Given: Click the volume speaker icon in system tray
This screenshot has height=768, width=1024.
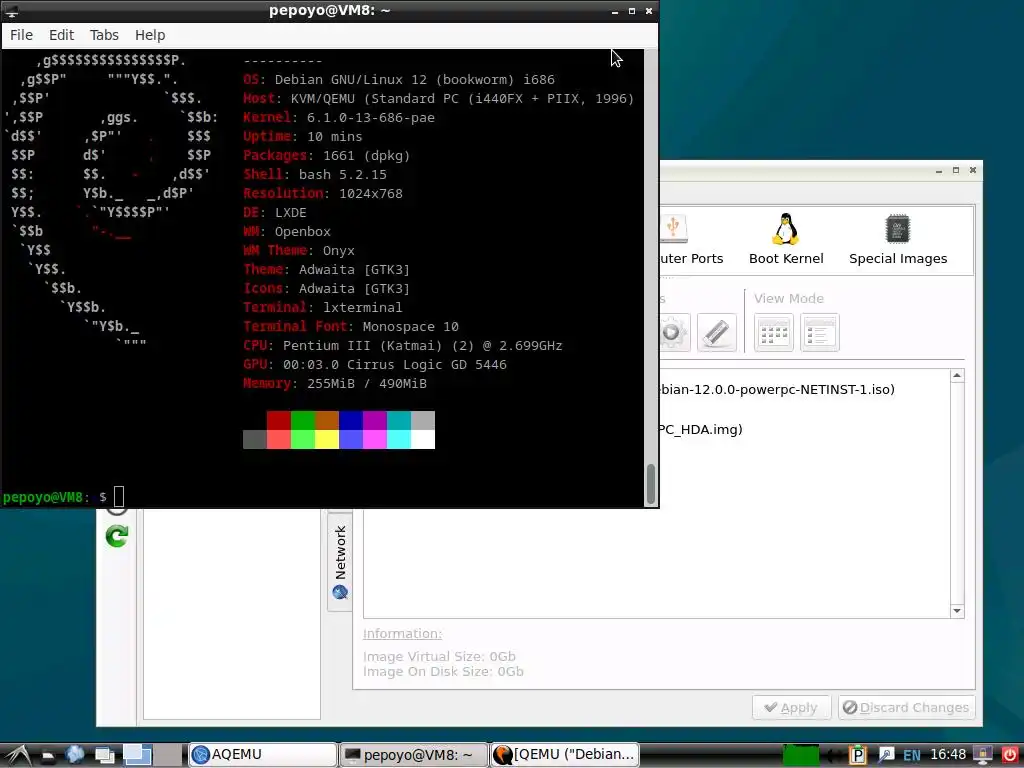Looking at the screenshot, I should click(x=833, y=756).
